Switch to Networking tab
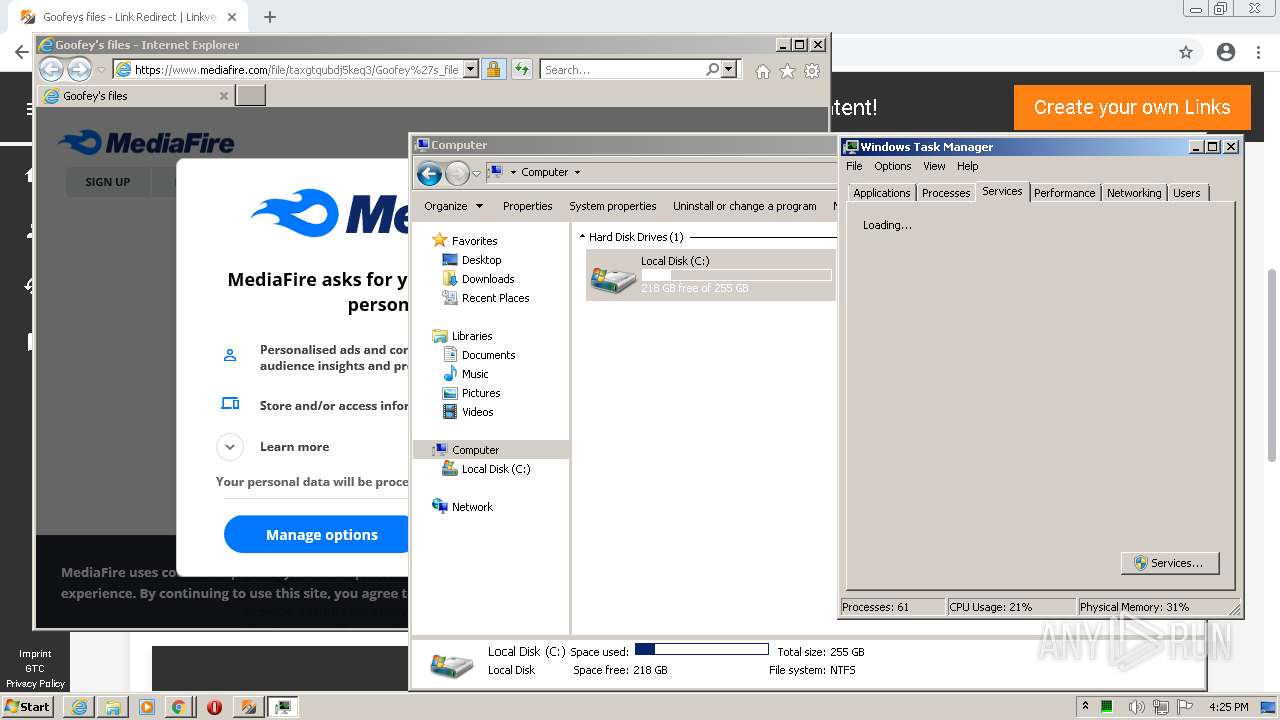The width and height of the screenshot is (1280, 720). pos(1134,193)
